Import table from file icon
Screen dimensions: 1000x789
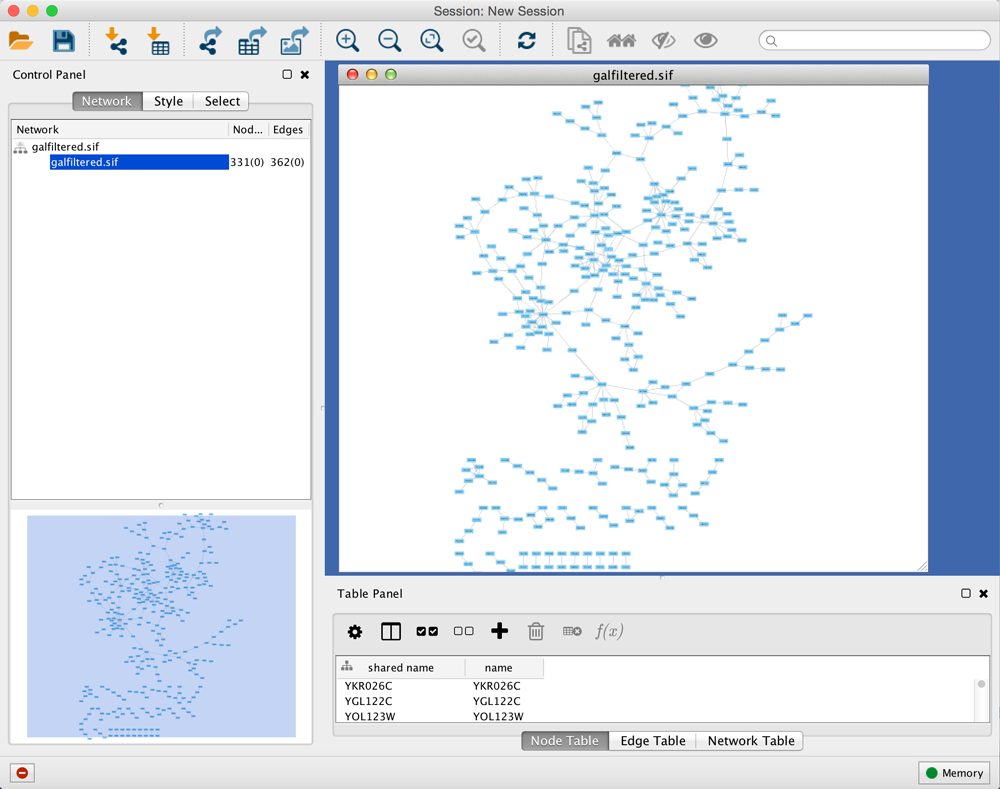click(x=158, y=41)
